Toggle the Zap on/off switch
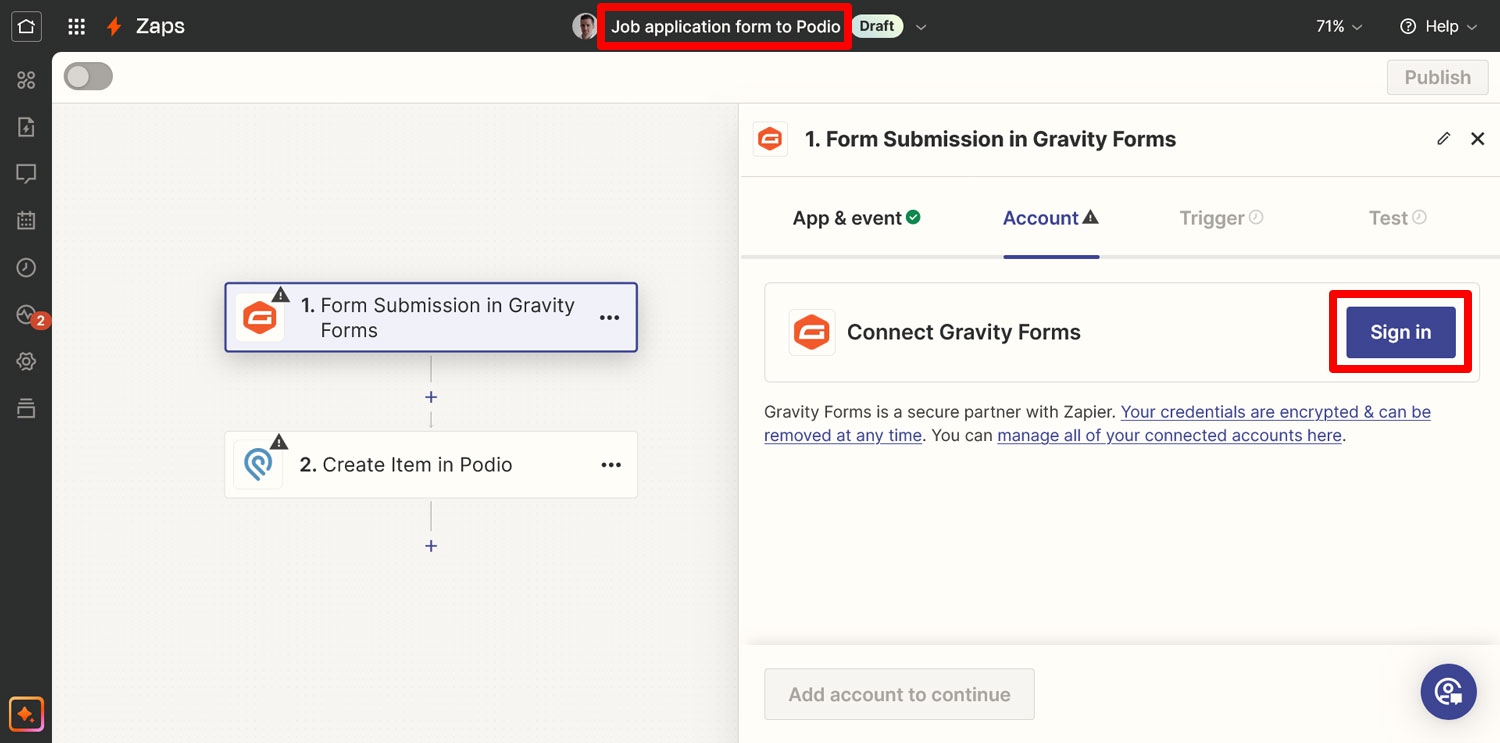 [88, 77]
